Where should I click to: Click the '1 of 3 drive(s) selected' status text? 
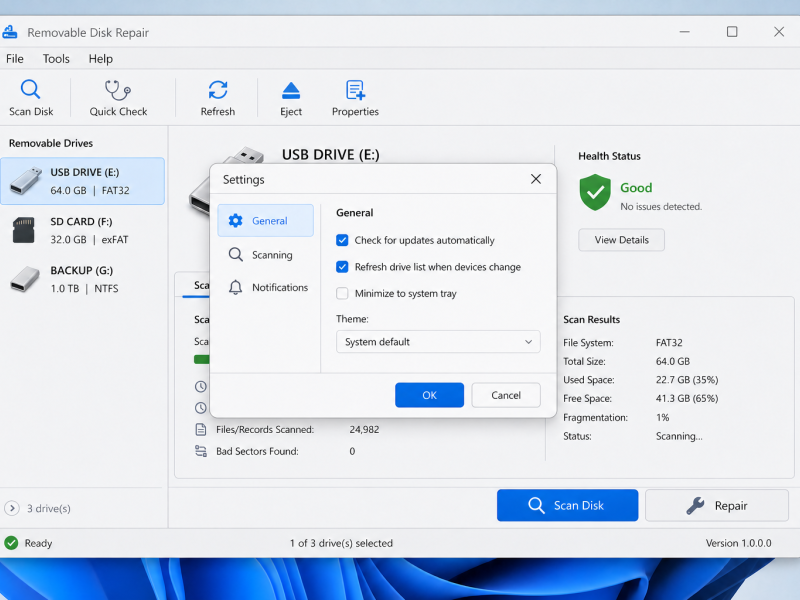[x=341, y=543]
